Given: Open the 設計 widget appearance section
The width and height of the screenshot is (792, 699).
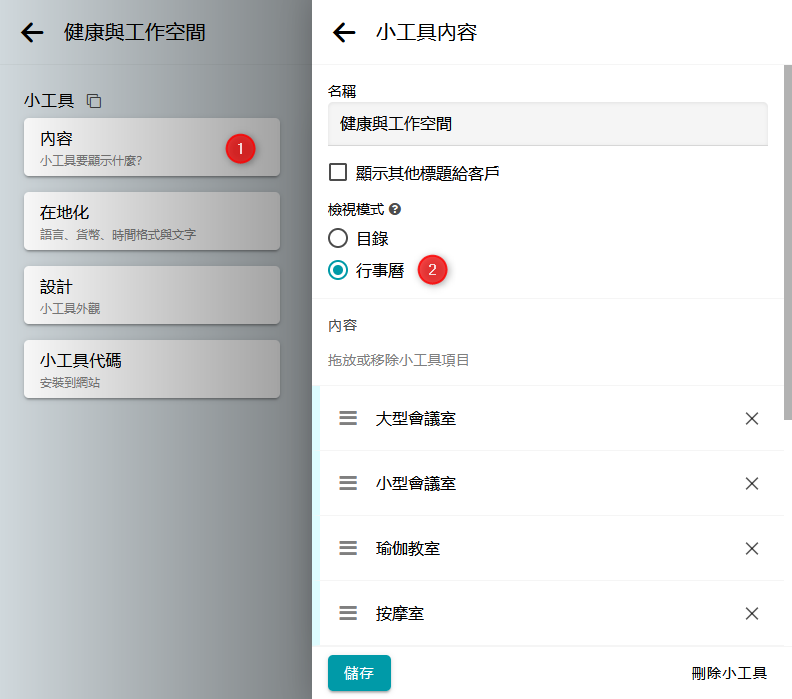Looking at the screenshot, I should (151, 296).
